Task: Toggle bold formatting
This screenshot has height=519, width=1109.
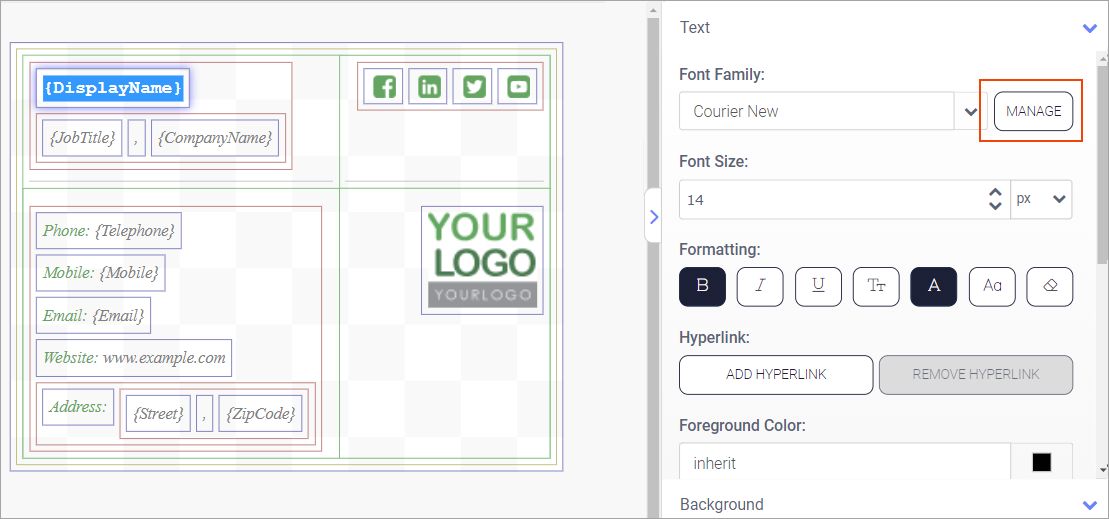Action: 702,286
